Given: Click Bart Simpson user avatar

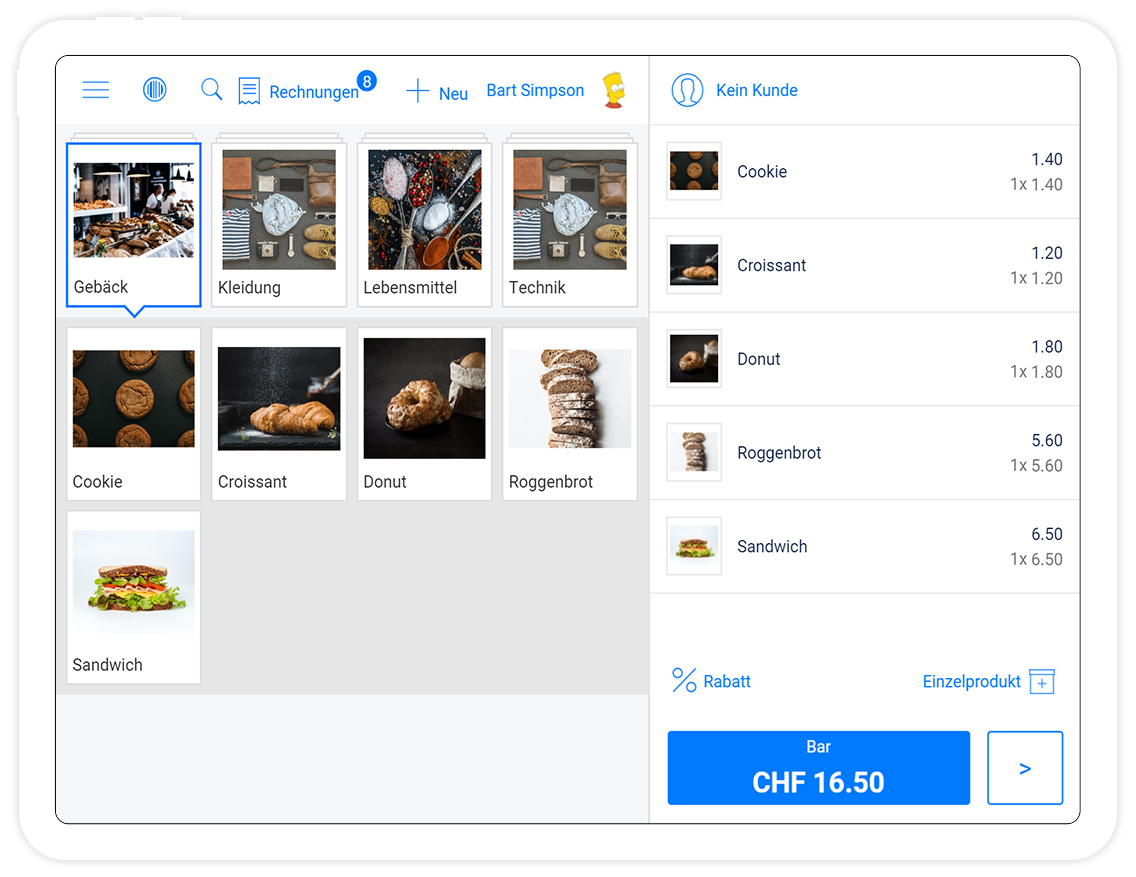Looking at the screenshot, I should point(614,90).
